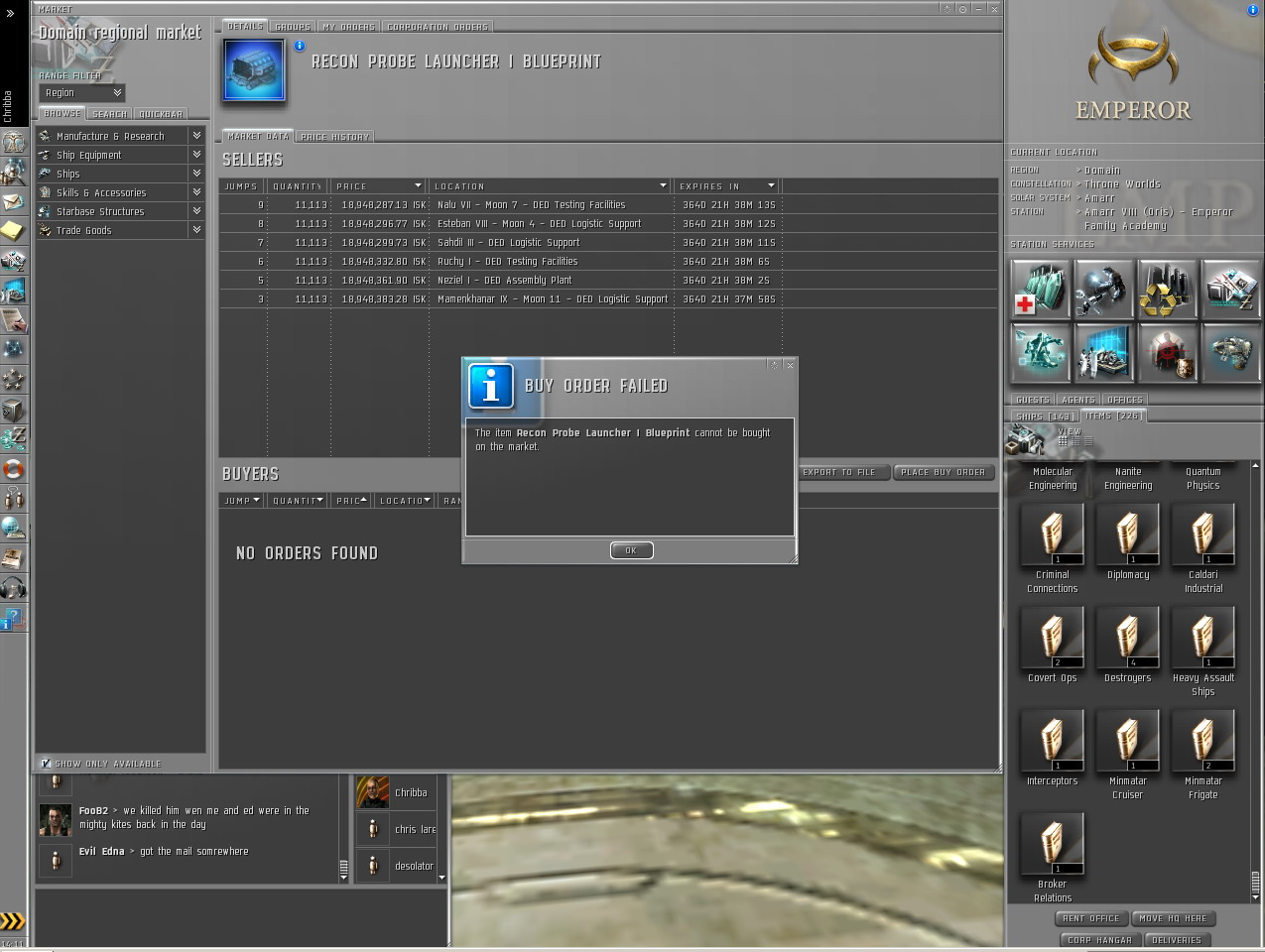The width and height of the screenshot is (1265, 952).
Task: Sort sellers by Price column
Action: pyautogui.click(x=378, y=186)
